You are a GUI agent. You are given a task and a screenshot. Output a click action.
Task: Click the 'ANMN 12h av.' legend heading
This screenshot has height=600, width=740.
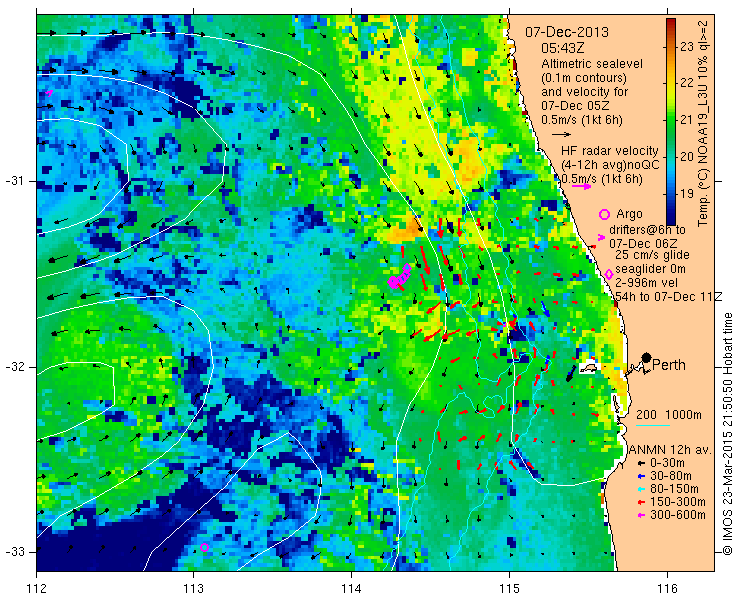(670, 450)
